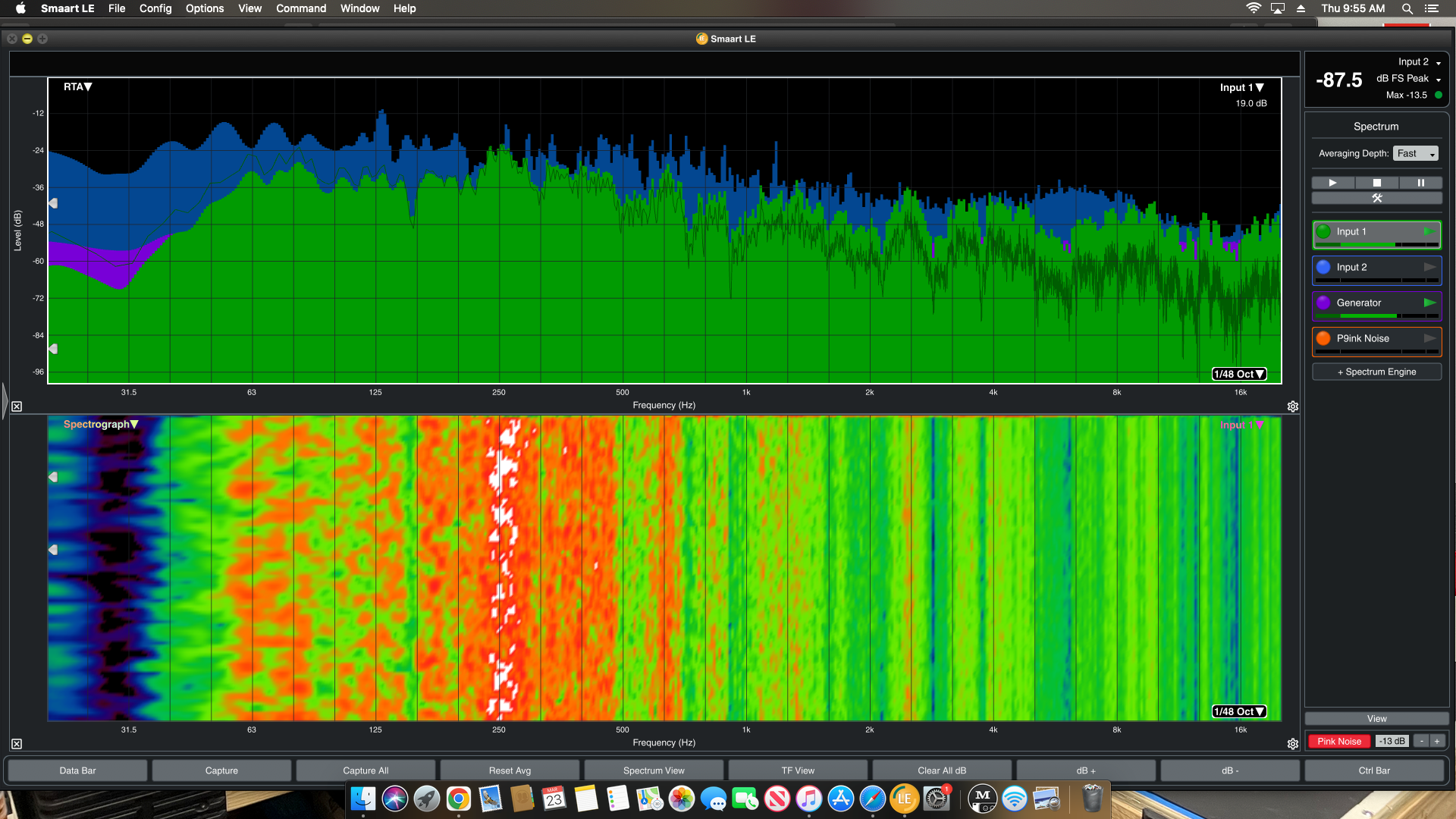Screen dimensions: 1456x819
Task: Toggle the Pink Noise generator on/off
Action: 1338,741
